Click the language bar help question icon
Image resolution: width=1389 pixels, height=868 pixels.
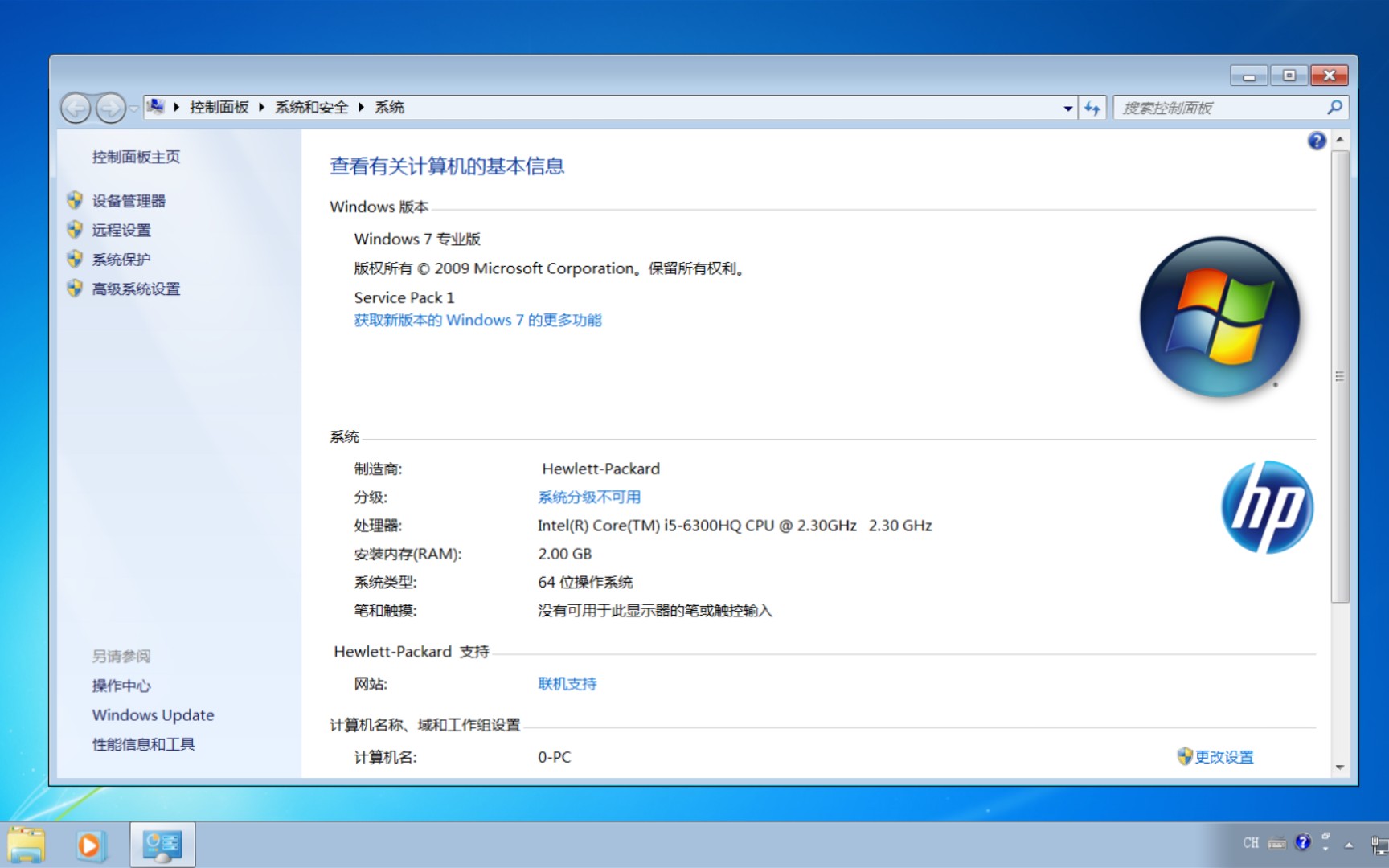coord(1303,842)
